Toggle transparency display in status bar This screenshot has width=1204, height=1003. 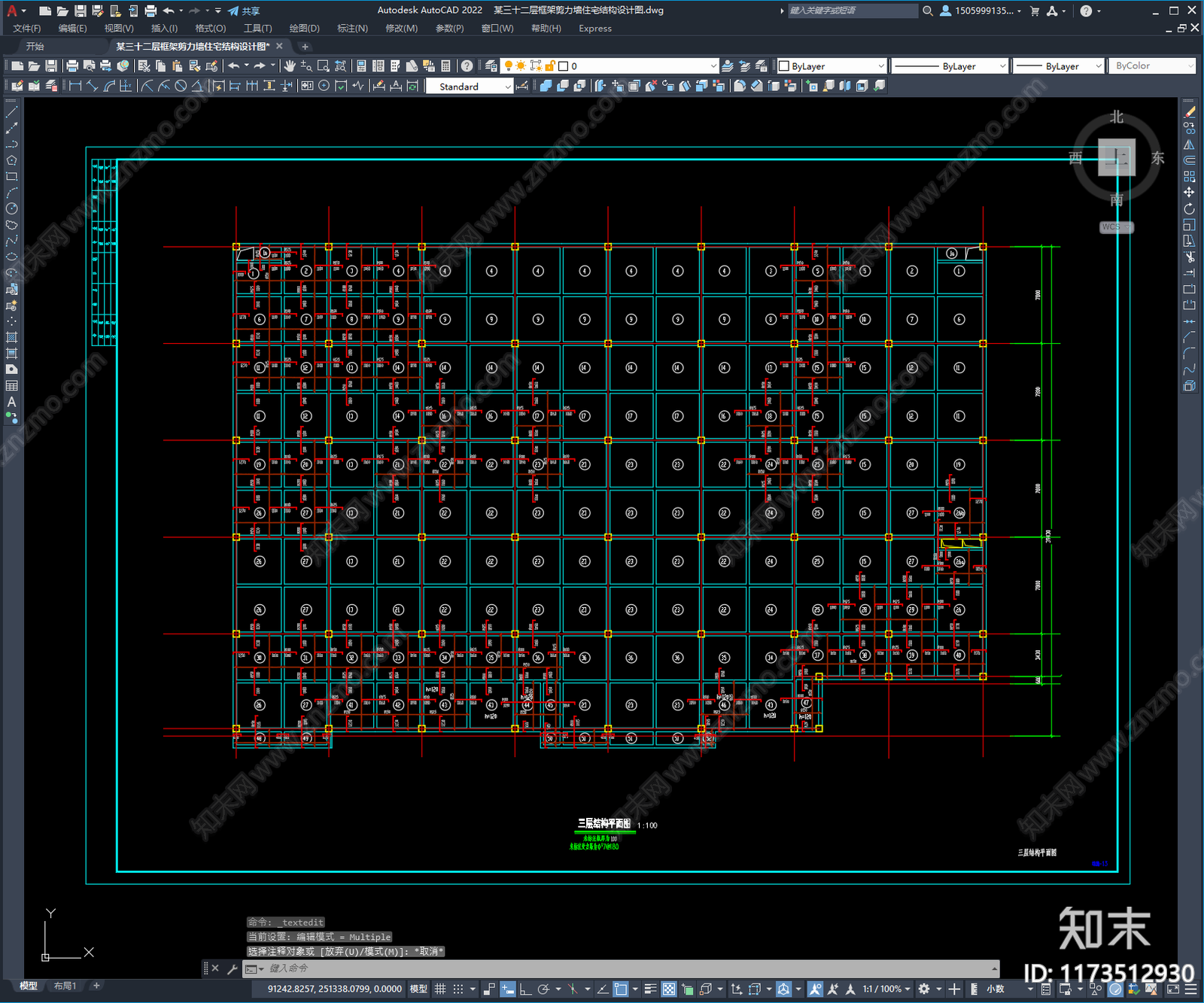(x=668, y=989)
